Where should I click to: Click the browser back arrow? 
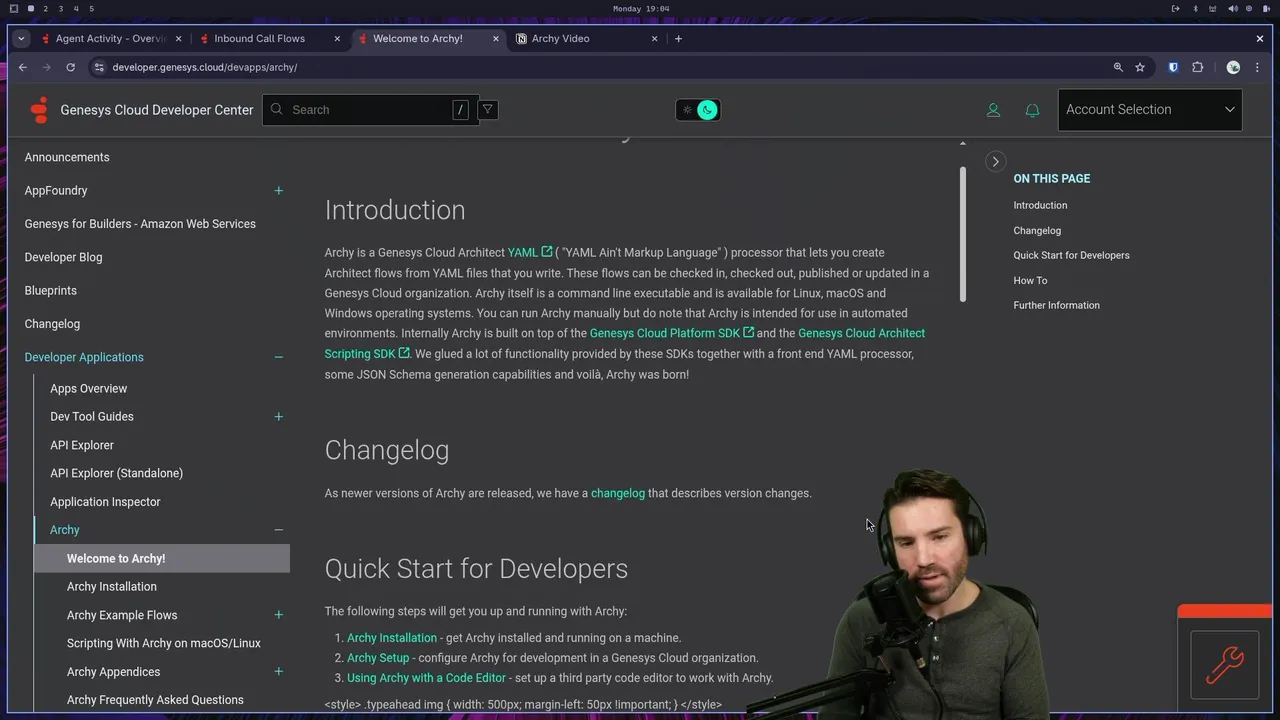tap(22, 67)
